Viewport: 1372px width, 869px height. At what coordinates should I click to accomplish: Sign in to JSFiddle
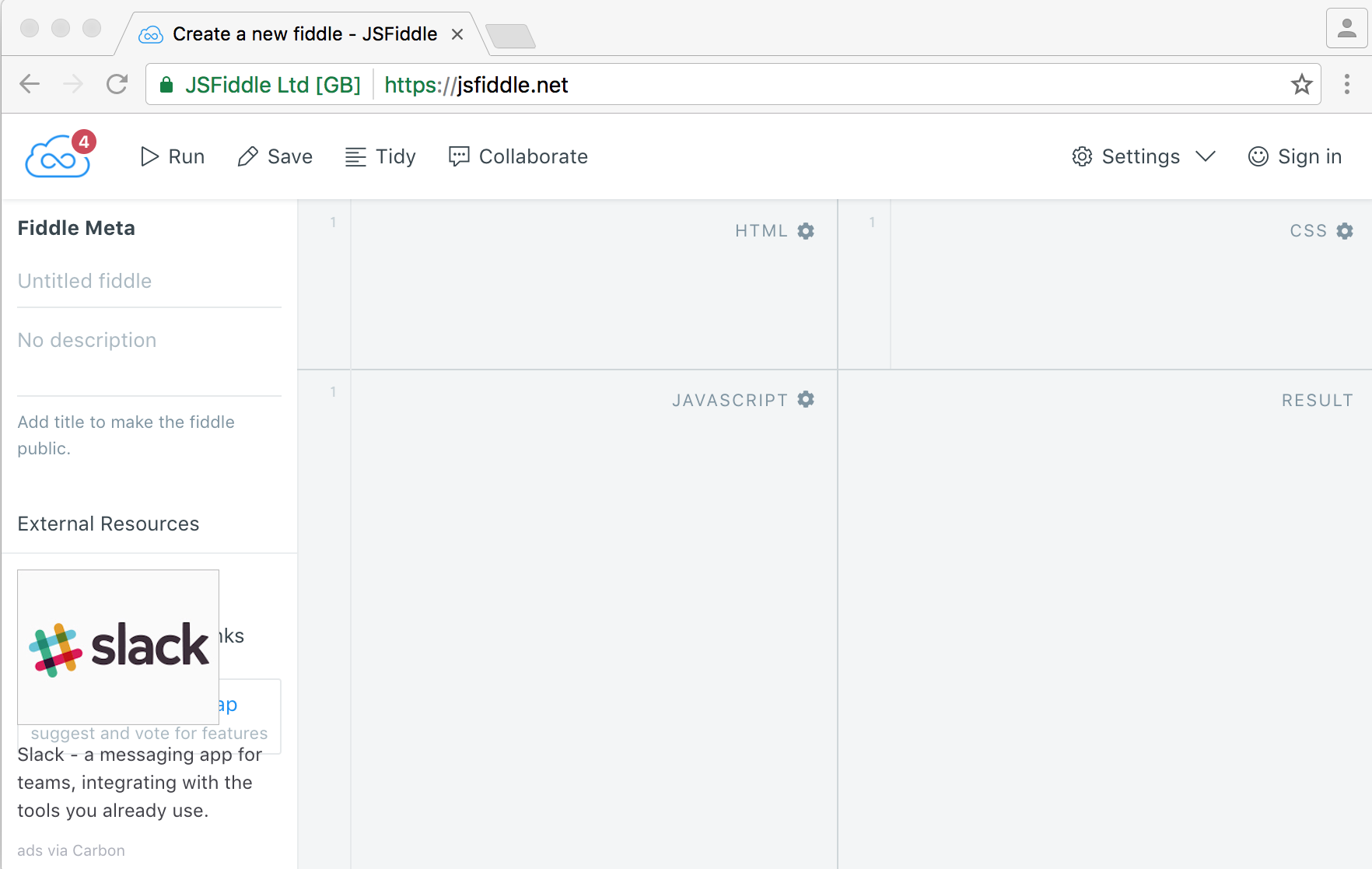[1295, 157]
